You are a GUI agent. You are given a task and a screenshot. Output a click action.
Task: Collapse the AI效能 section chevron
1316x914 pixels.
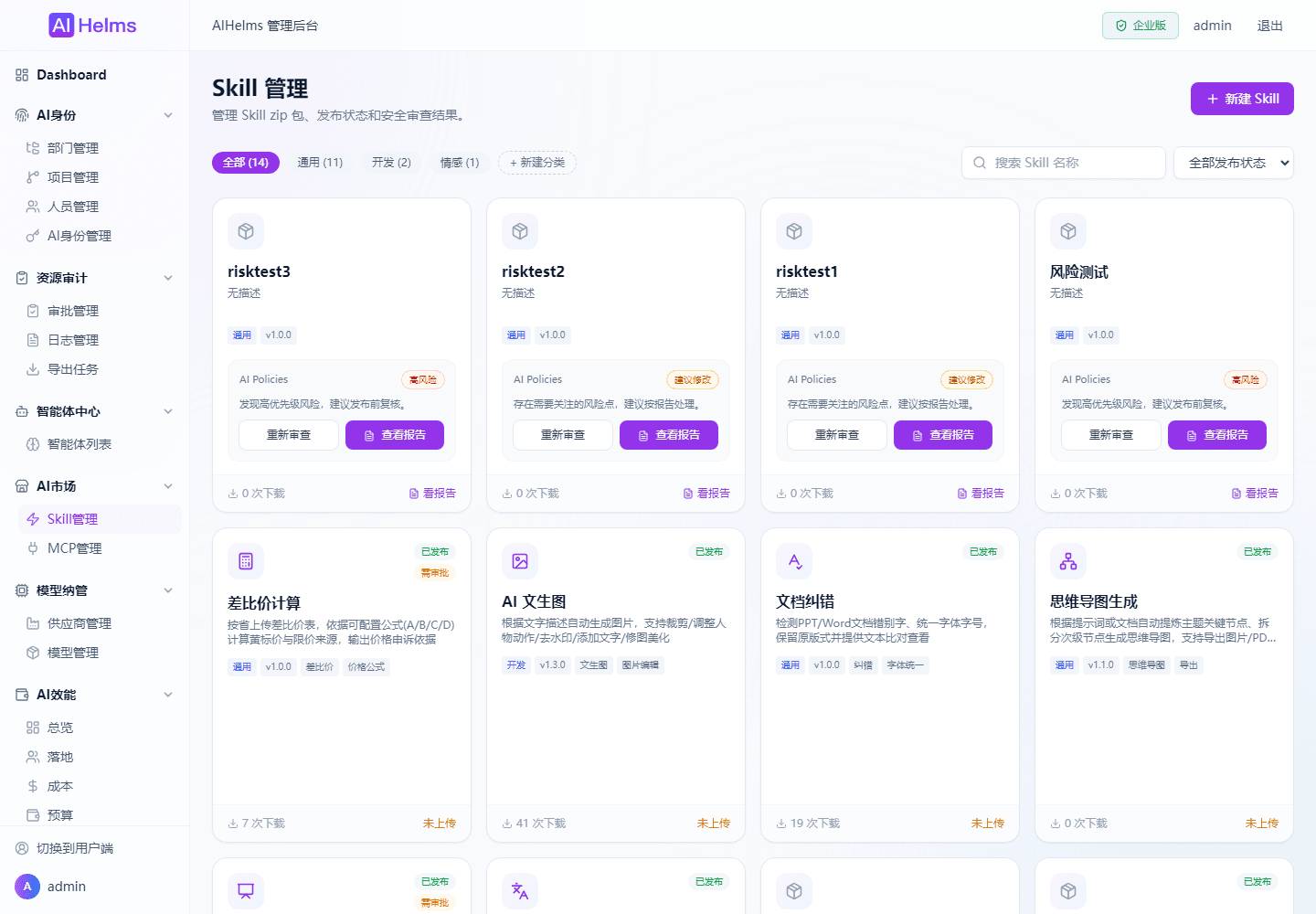(x=168, y=695)
